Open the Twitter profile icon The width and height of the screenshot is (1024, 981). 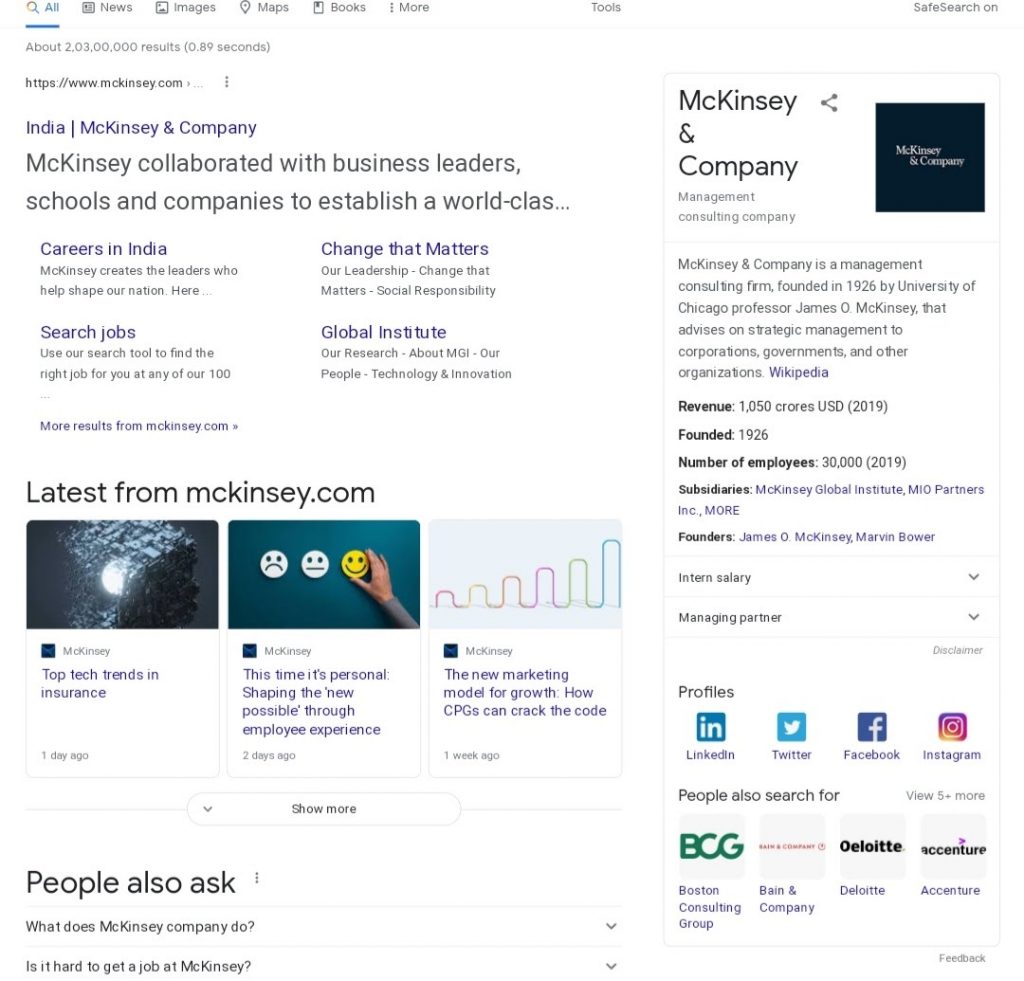pos(792,727)
